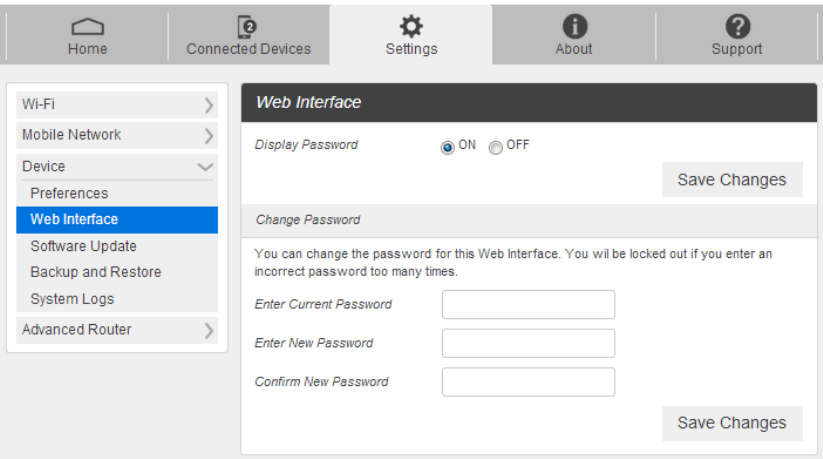The height and width of the screenshot is (459, 823).
Task: Focus the Enter New Password field
Action: (x=528, y=343)
